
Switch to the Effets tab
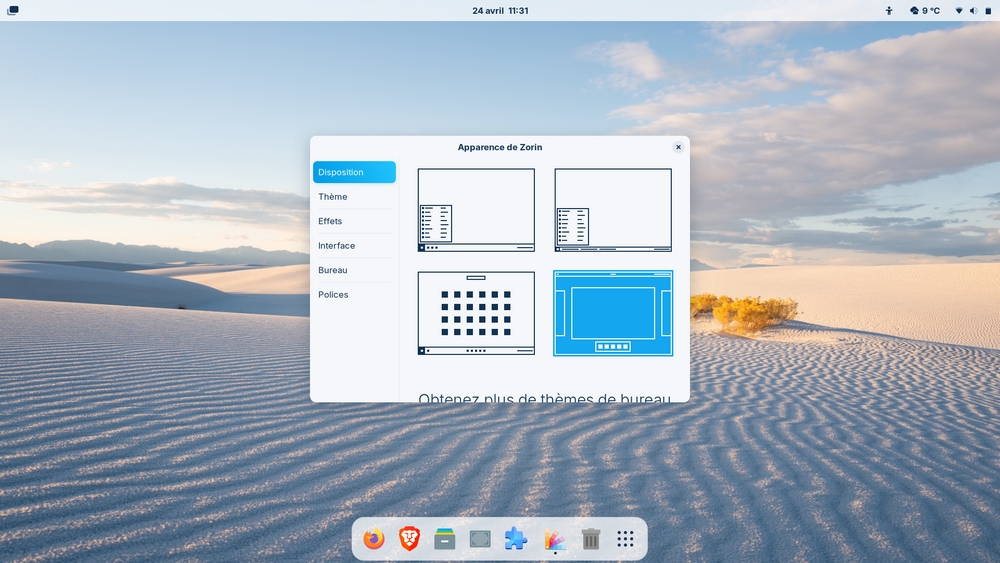330,221
